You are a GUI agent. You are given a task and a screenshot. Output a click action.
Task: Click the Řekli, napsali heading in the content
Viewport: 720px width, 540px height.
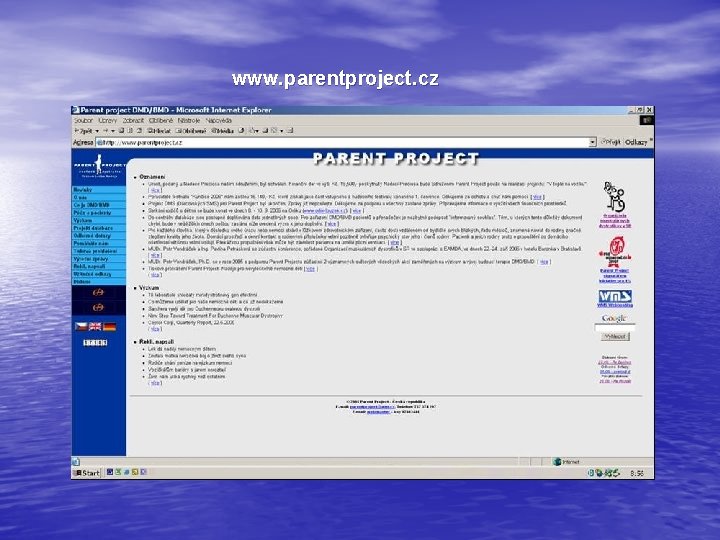(x=156, y=342)
